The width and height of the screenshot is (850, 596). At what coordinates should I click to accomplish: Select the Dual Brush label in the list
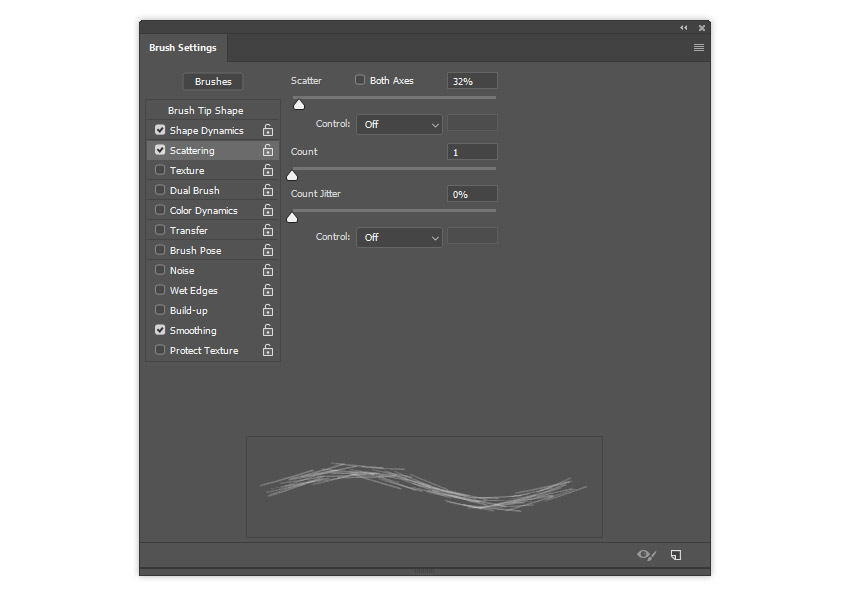(195, 190)
